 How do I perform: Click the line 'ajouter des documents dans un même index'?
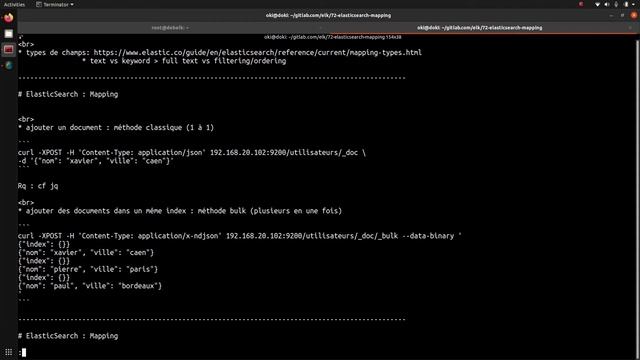click(x=180, y=211)
